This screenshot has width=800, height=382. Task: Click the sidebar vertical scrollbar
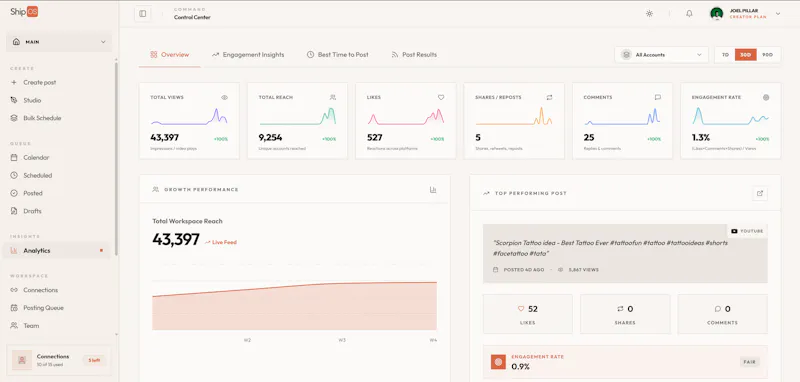pos(116,158)
